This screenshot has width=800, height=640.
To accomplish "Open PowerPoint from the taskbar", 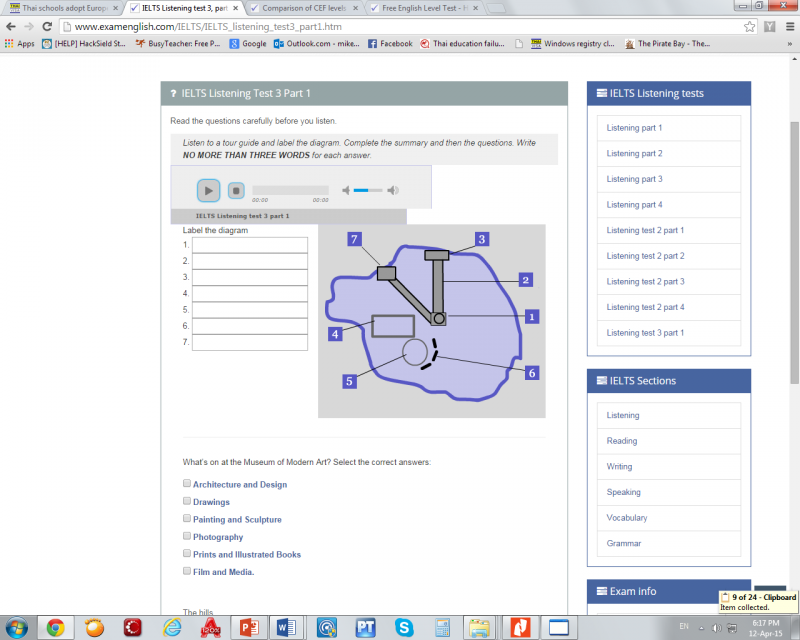I will coord(244,627).
